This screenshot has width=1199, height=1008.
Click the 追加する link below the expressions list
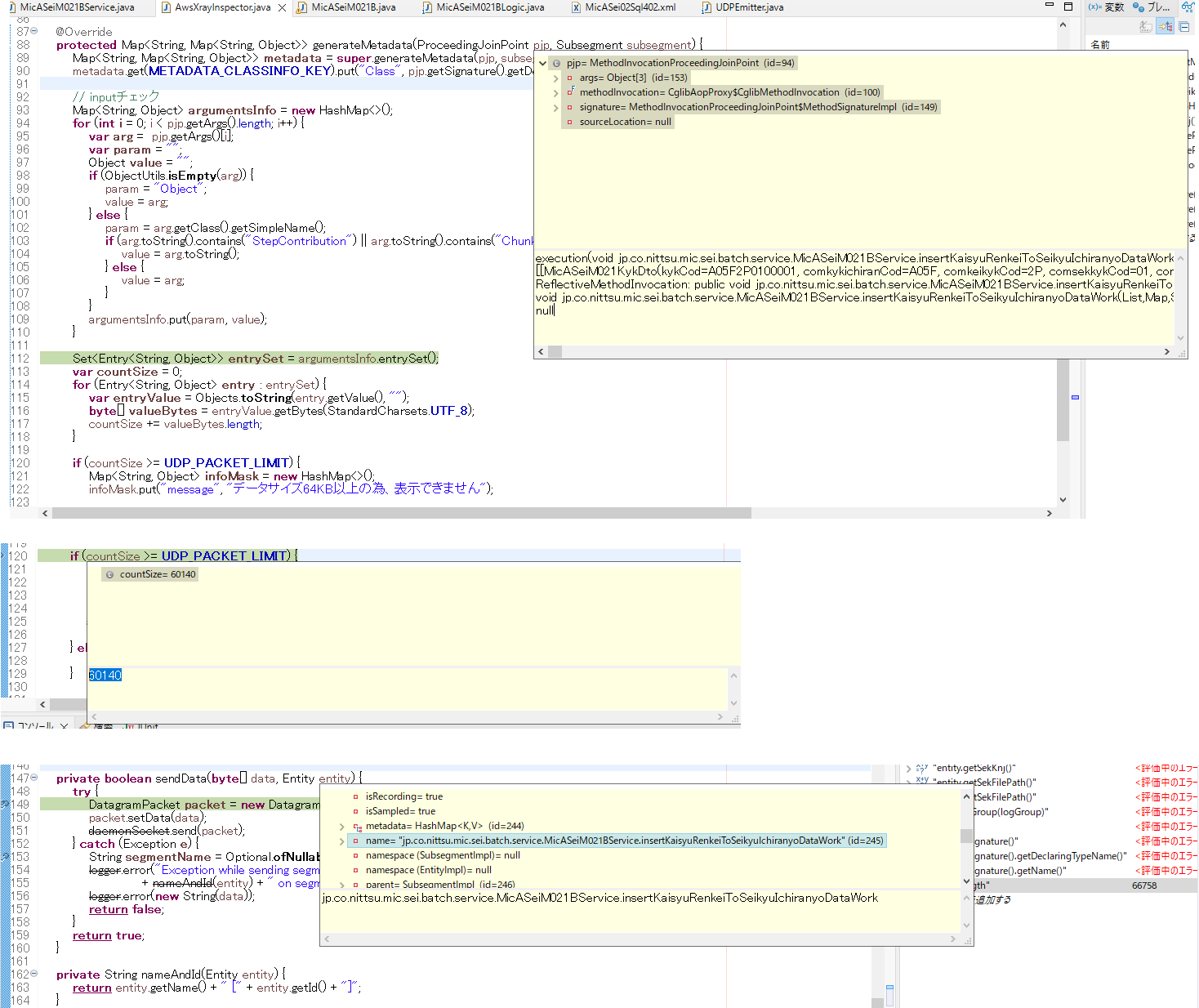992,899
